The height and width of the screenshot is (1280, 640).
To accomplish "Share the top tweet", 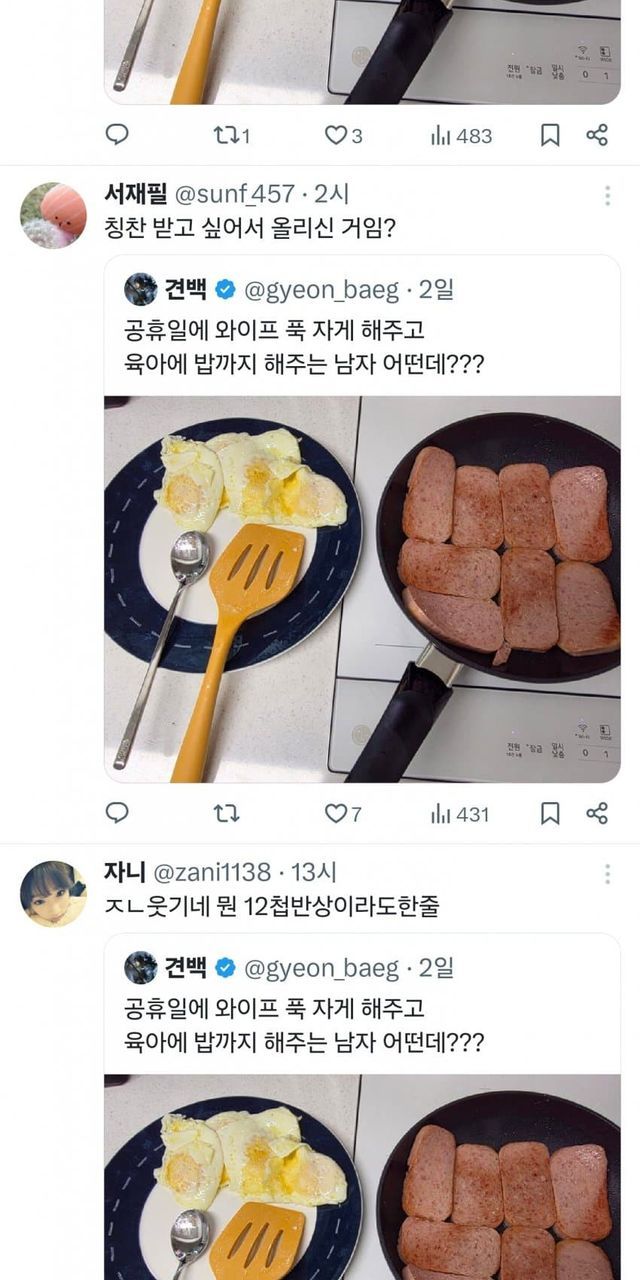I will point(597,136).
